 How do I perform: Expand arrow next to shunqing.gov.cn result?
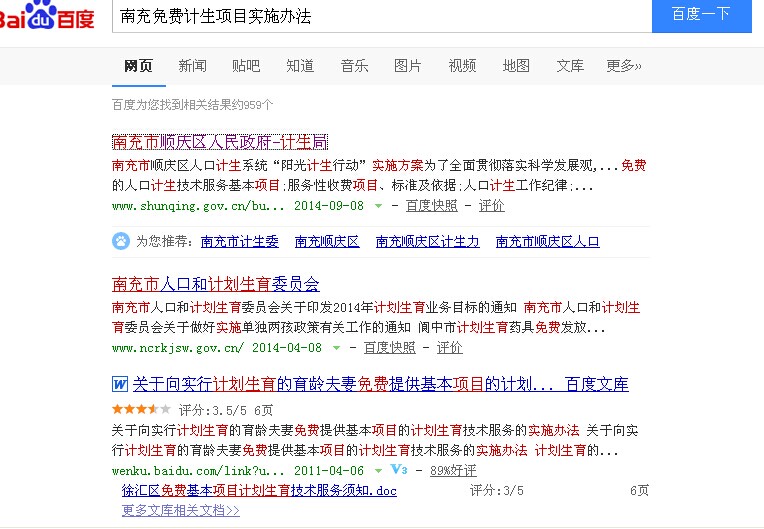pyautogui.click(x=378, y=206)
